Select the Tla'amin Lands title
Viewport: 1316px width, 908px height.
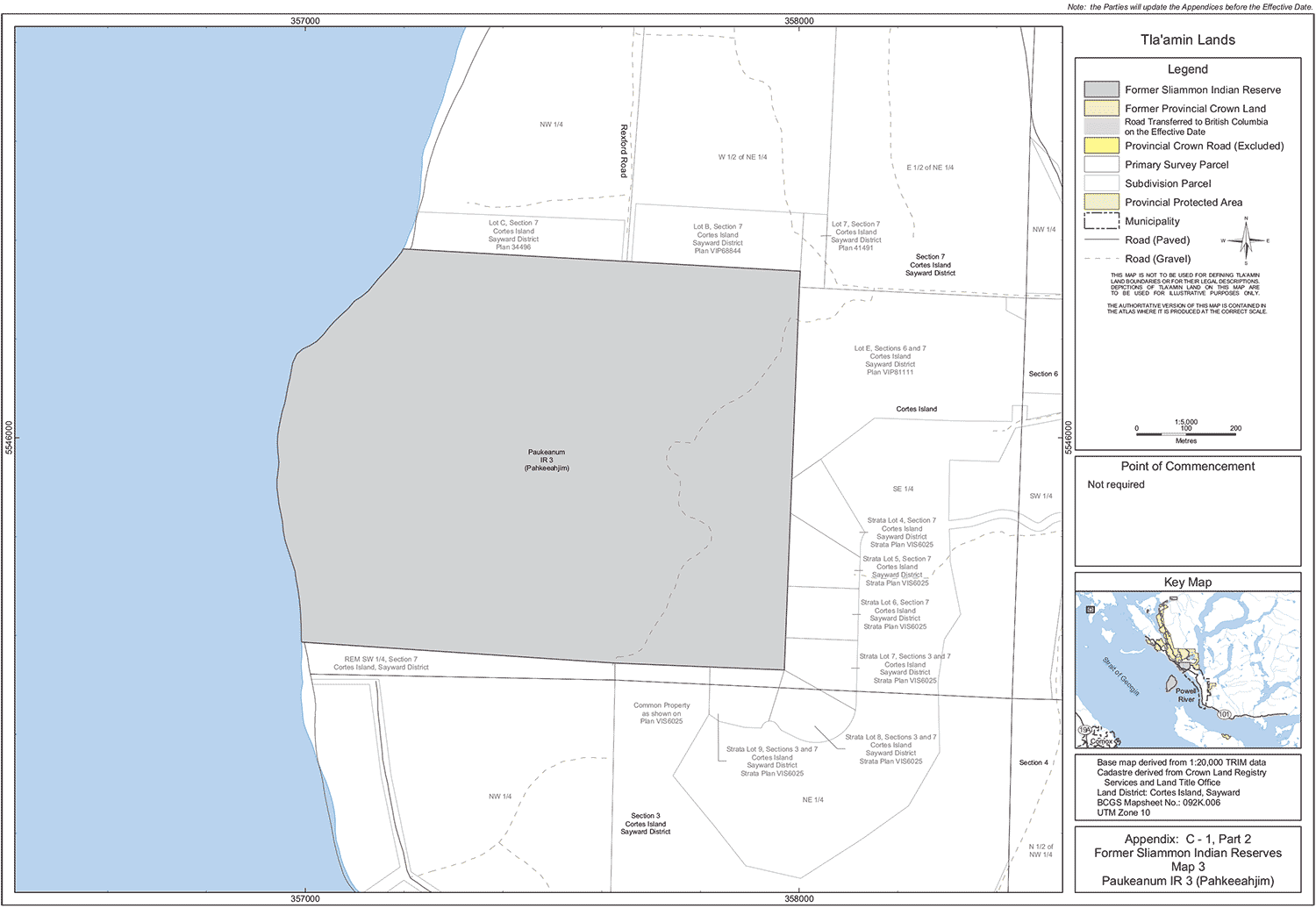pyautogui.click(x=1187, y=40)
